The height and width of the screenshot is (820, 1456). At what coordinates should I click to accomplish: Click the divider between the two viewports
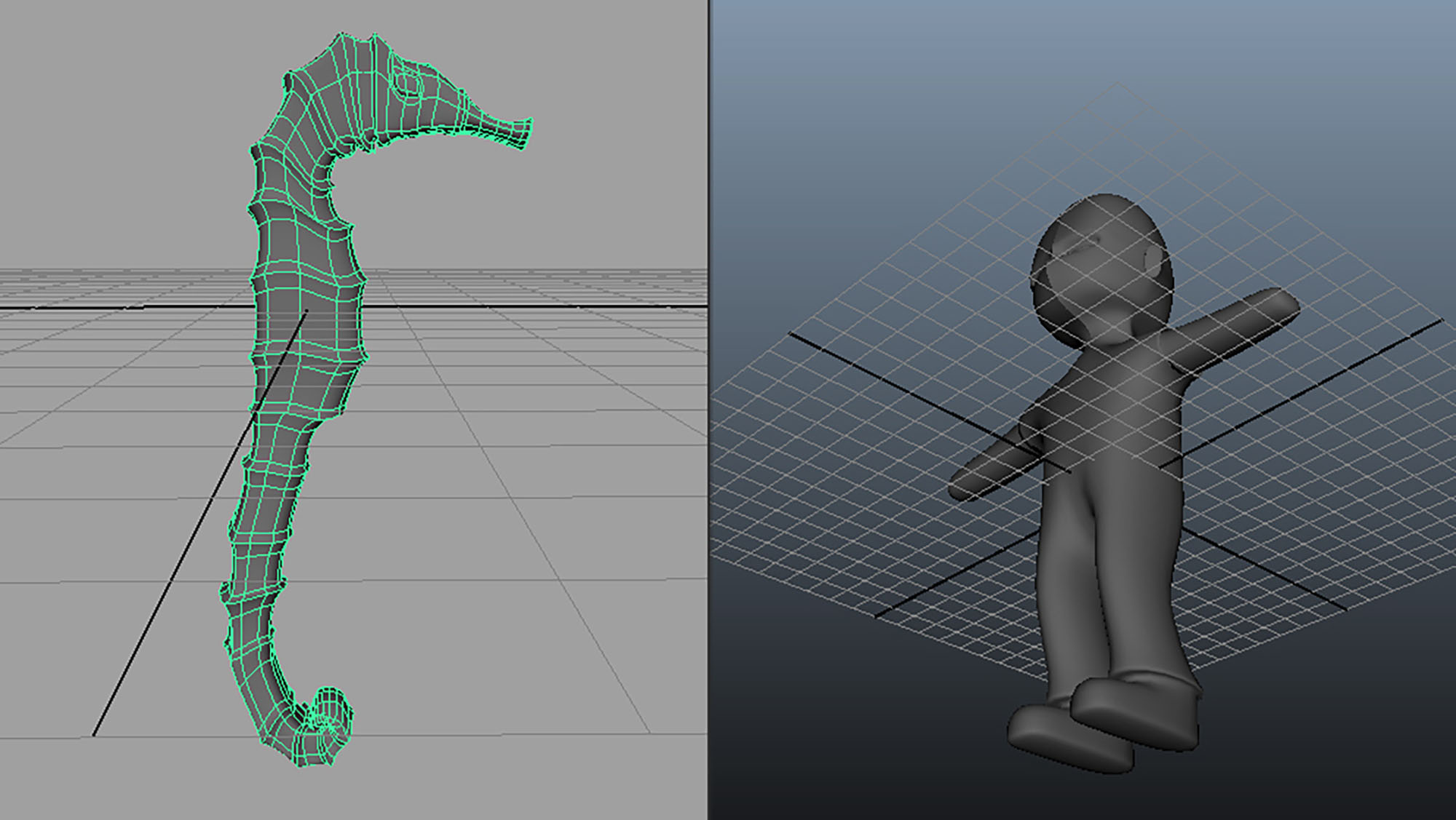tap(709, 407)
